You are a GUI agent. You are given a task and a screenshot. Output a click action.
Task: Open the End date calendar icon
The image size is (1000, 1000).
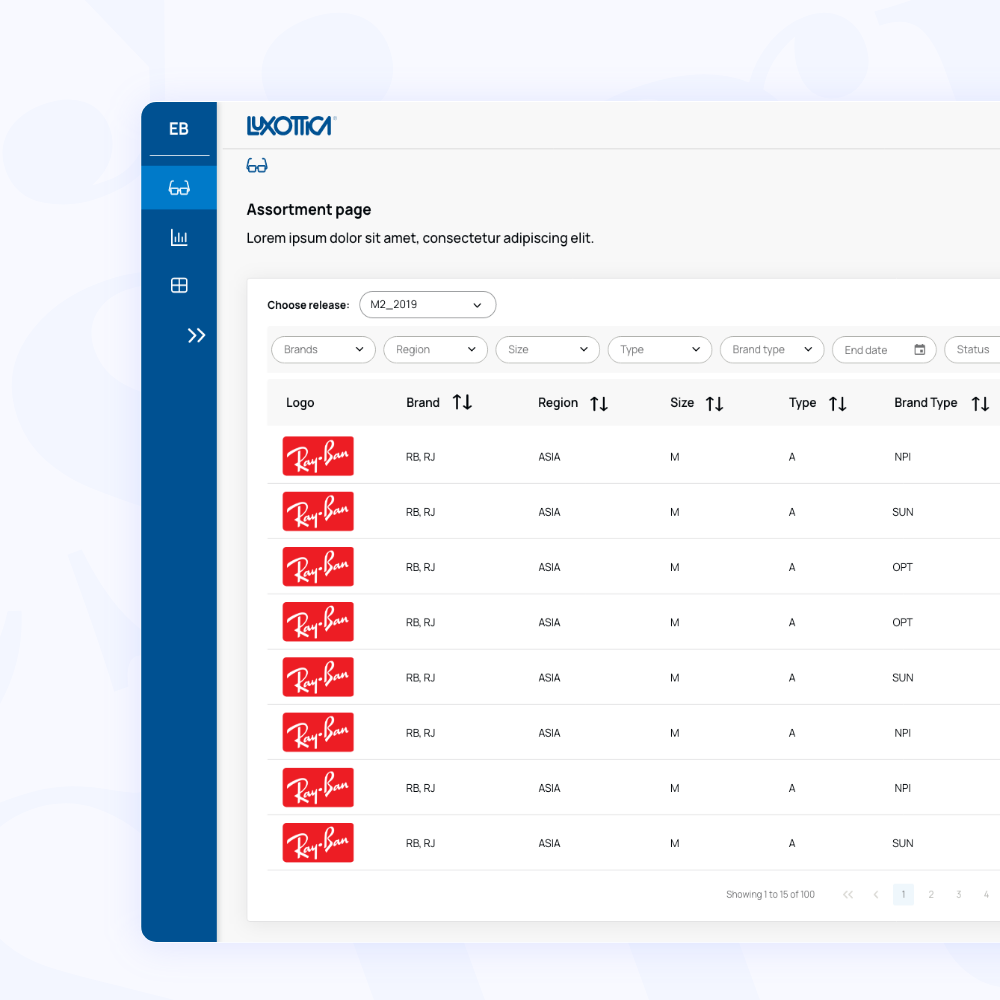[920, 349]
